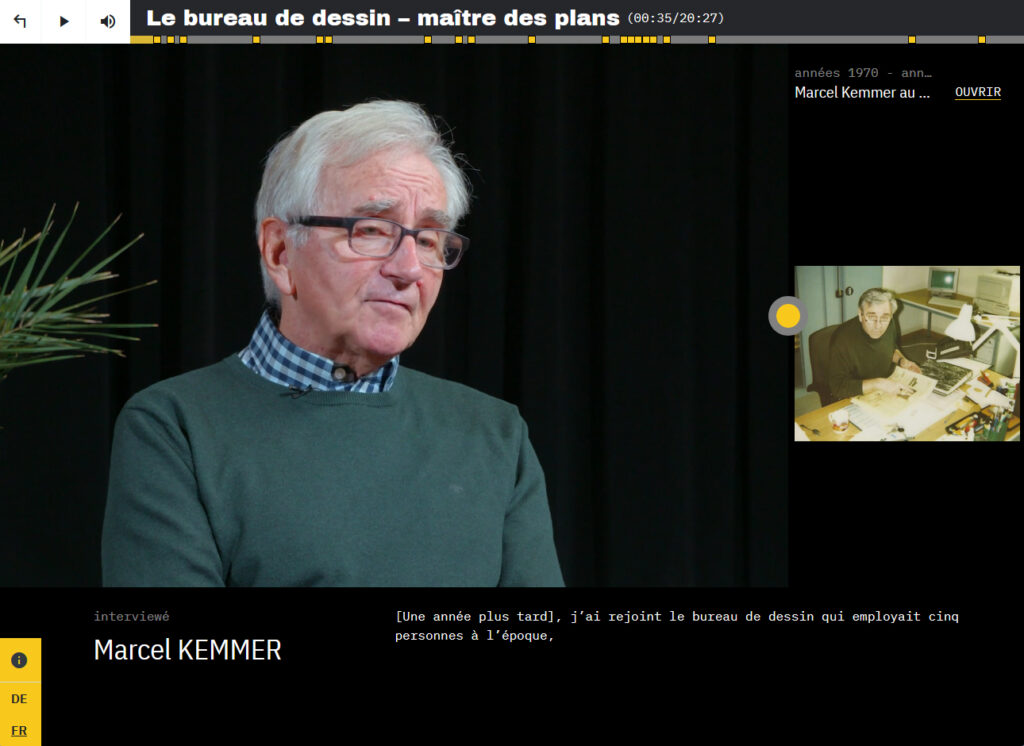Jump to the last timeline marker

(982, 40)
